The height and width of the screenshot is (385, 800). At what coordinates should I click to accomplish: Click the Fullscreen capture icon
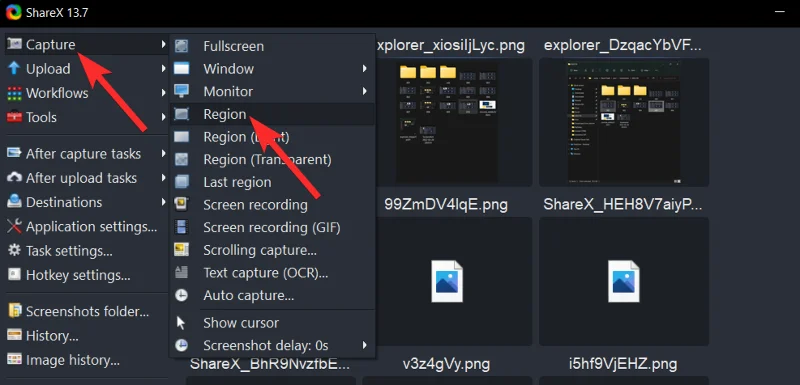coord(181,46)
